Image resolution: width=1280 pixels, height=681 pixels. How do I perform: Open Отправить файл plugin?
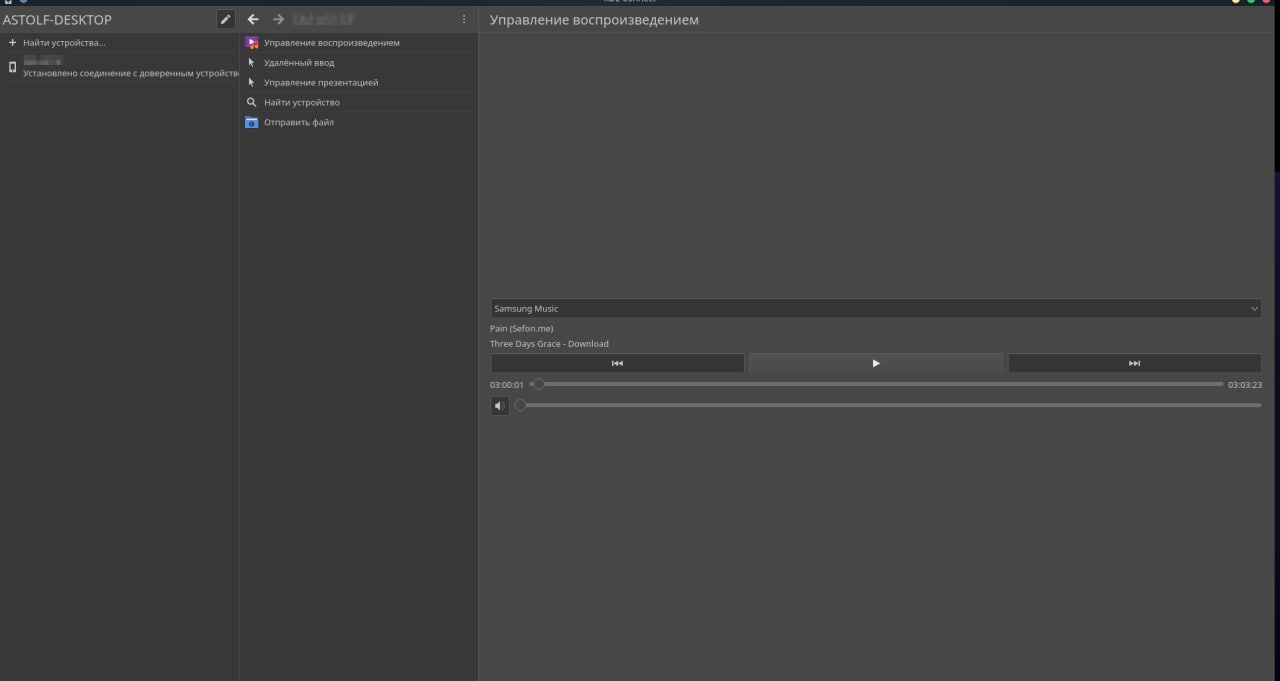pyautogui.click(x=357, y=123)
